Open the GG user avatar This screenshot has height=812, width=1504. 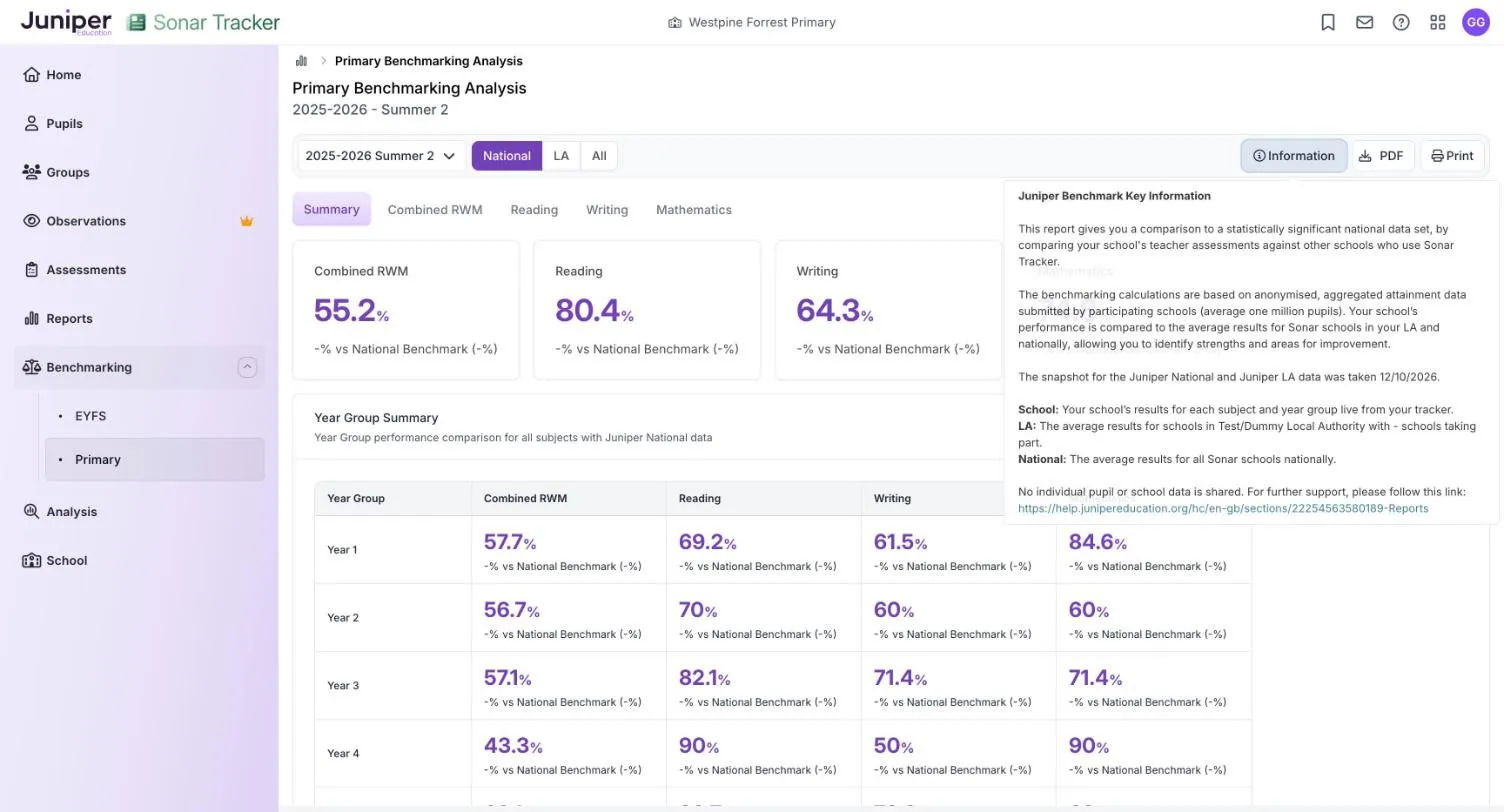[1476, 22]
